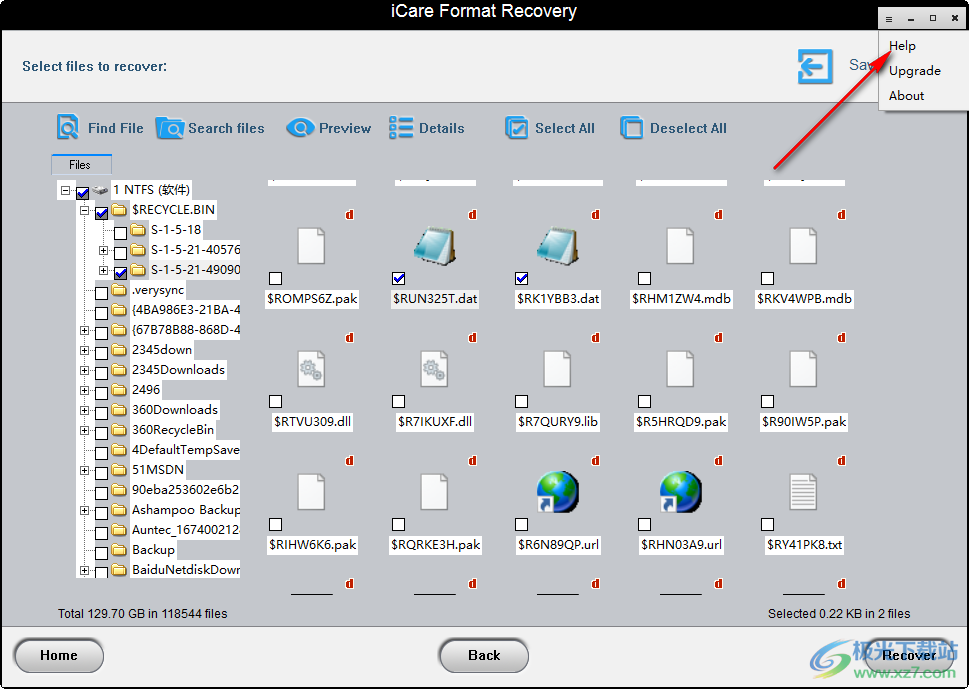
Task: Click the Back button
Action: point(484,656)
